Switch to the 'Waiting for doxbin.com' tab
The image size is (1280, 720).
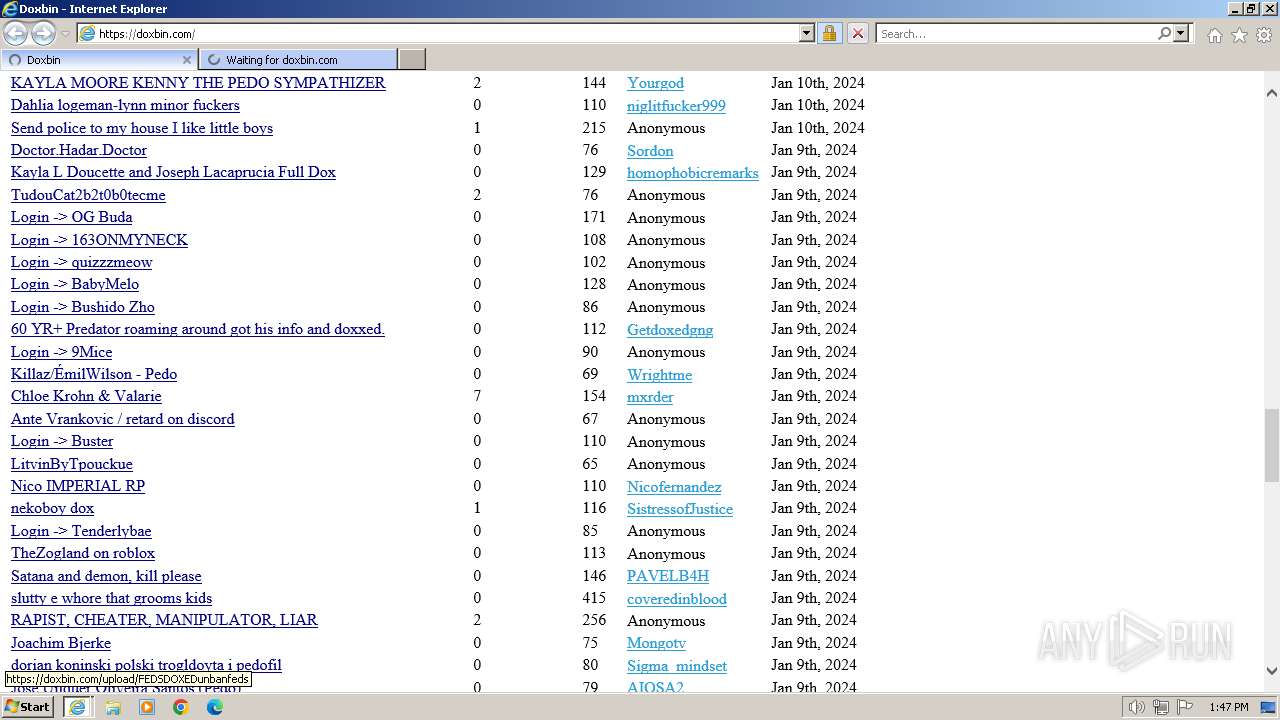[x=298, y=59]
